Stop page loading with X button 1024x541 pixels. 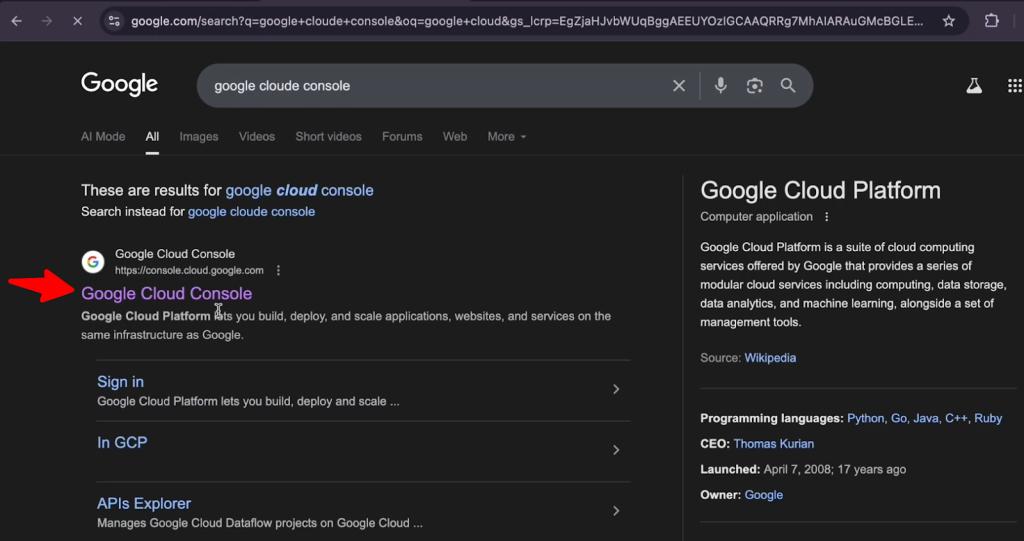[77, 21]
